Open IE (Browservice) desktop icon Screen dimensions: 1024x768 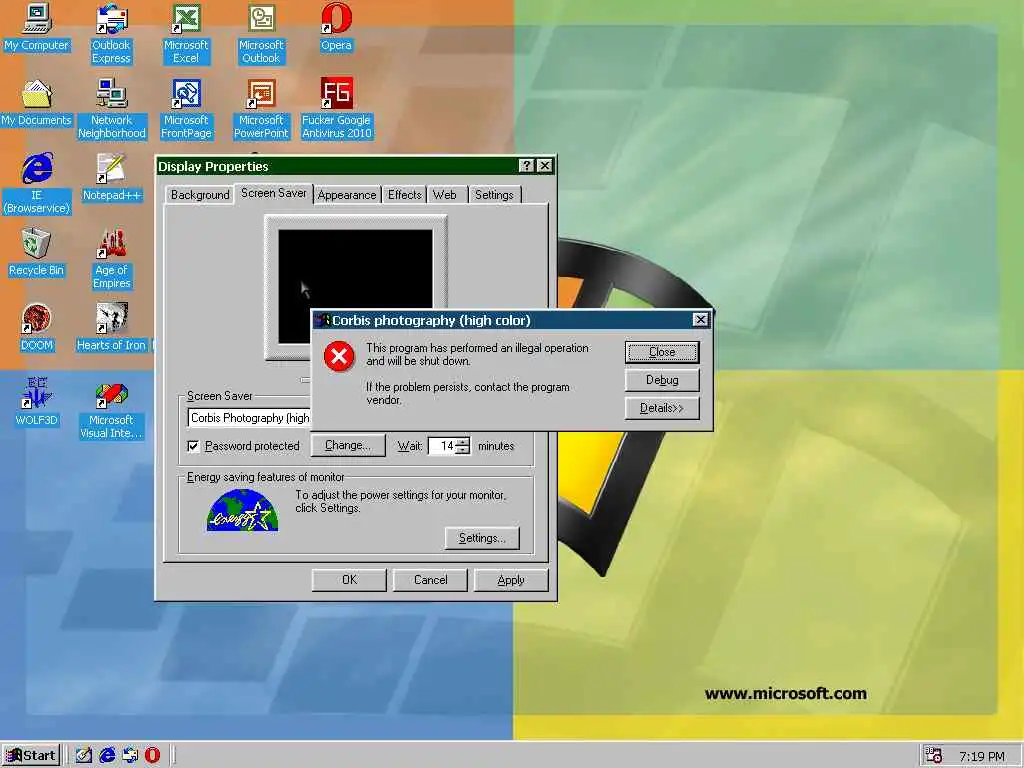(37, 183)
